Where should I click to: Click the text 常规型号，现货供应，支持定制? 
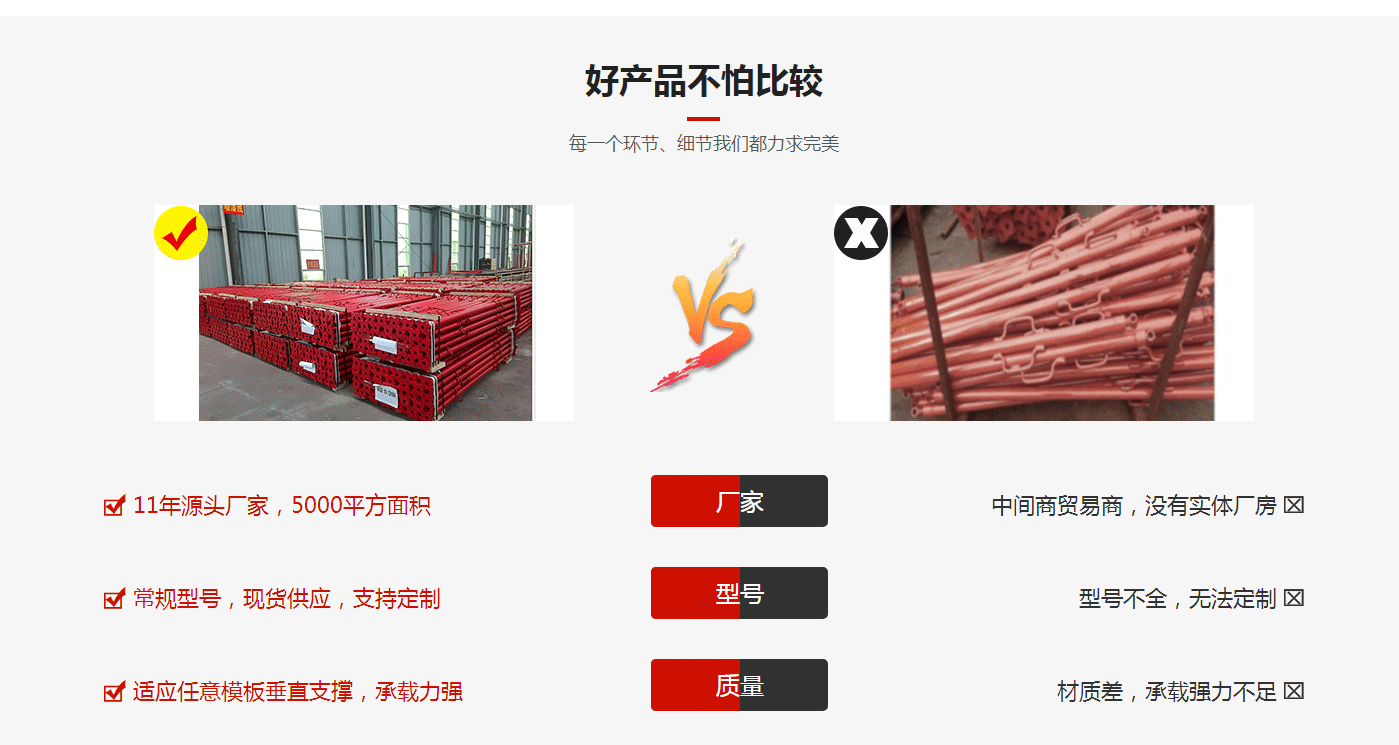click(287, 599)
